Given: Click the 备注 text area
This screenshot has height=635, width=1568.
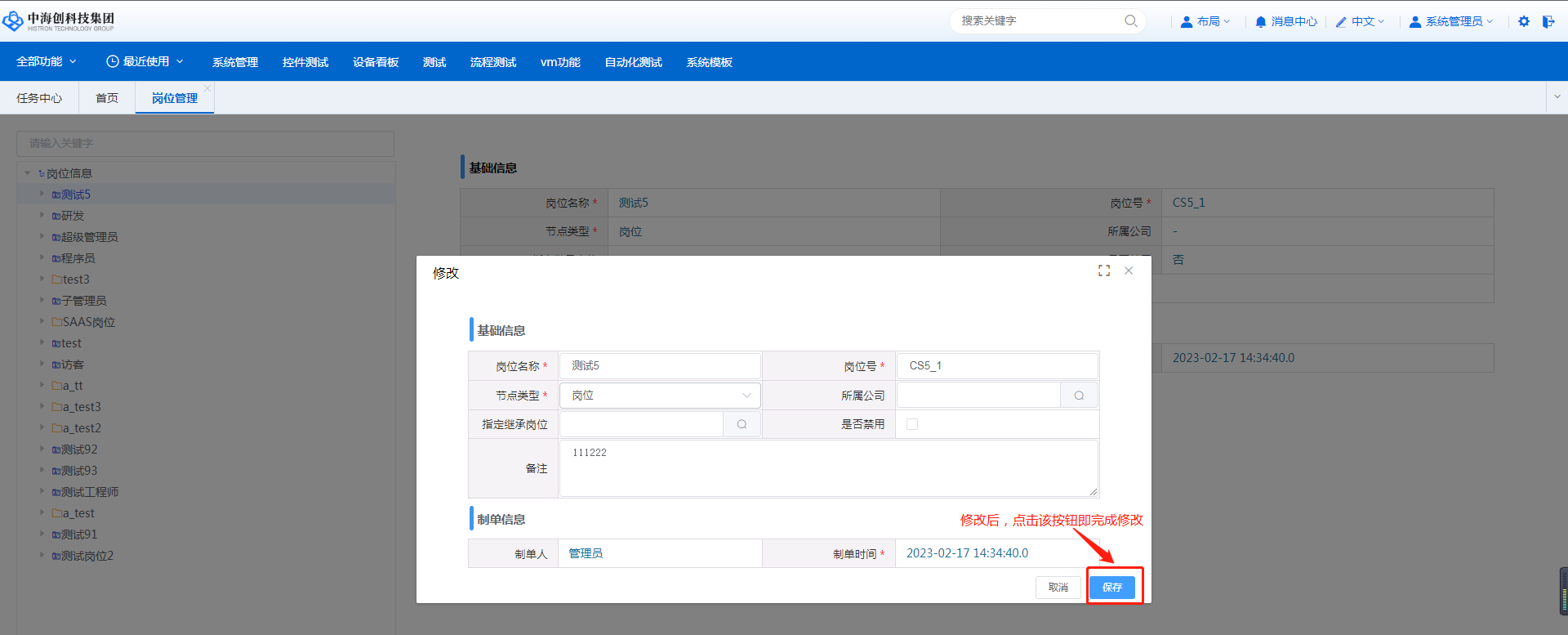Looking at the screenshot, I should [x=828, y=468].
